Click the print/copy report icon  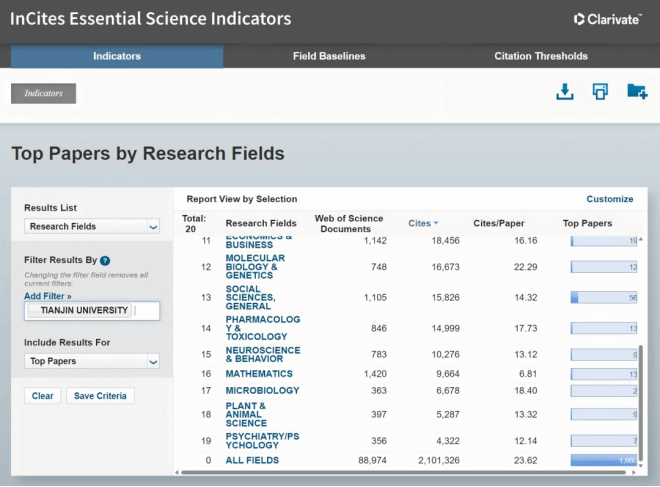(x=600, y=91)
